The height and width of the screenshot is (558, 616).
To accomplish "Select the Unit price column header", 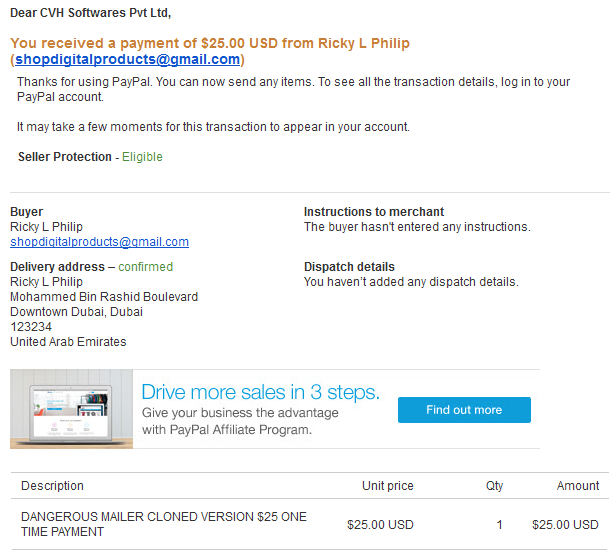I will pyautogui.click(x=387, y=486).
